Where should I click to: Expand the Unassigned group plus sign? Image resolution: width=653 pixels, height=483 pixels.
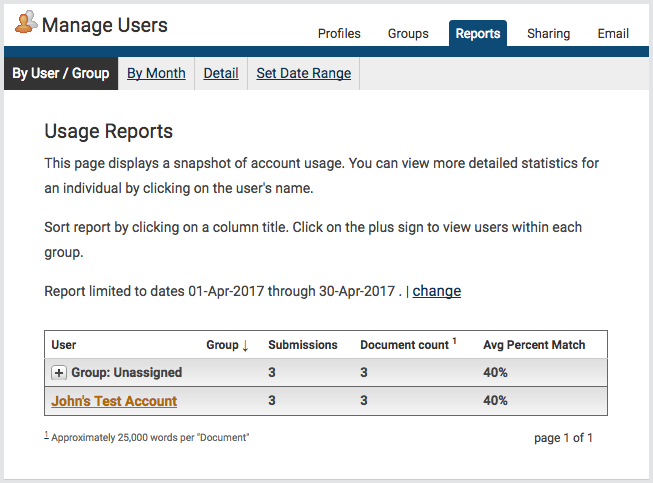59,373
